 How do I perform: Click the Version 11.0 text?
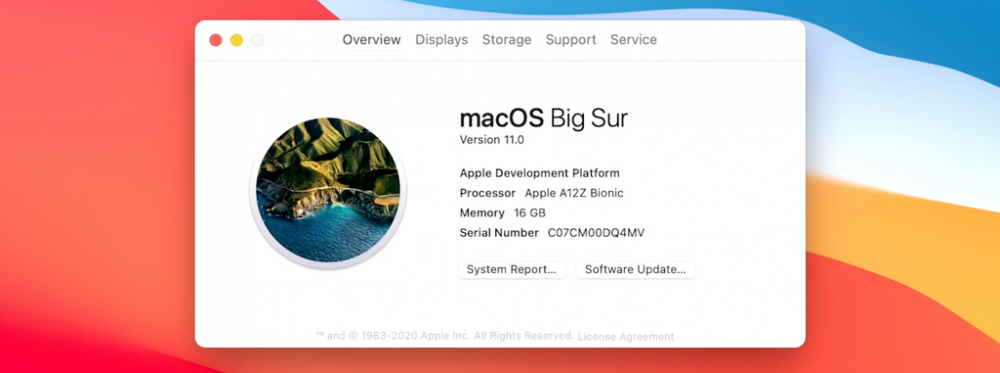point(492,140)
